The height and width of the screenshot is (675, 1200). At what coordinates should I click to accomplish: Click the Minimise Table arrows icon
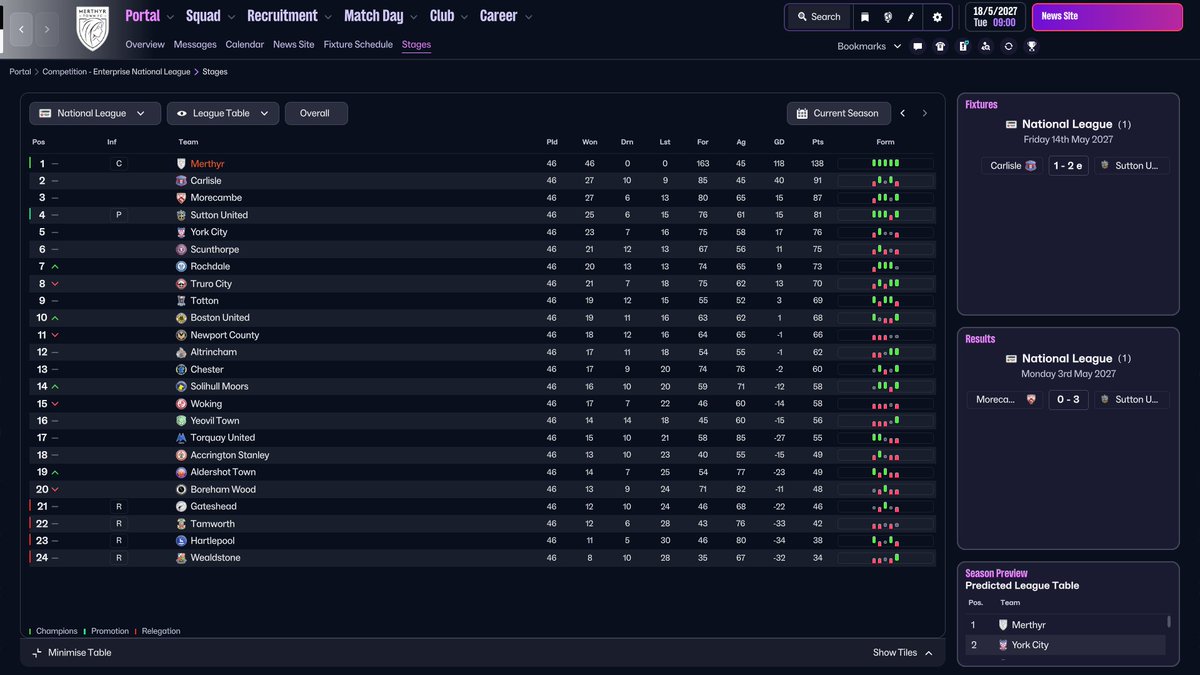[x=37, y=653]
